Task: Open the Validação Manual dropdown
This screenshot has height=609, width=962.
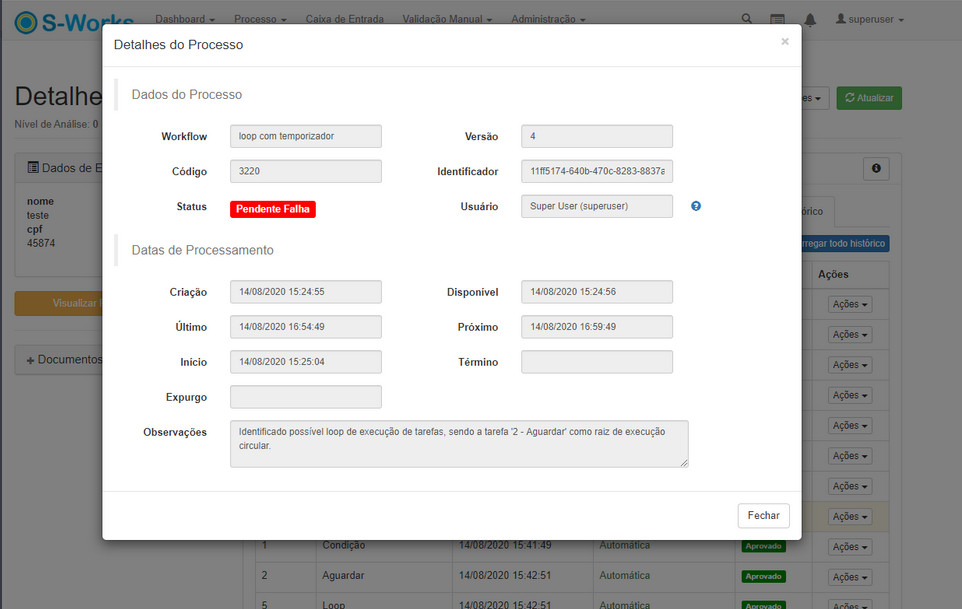Action: pyautogui.click(x=447, y=19)
